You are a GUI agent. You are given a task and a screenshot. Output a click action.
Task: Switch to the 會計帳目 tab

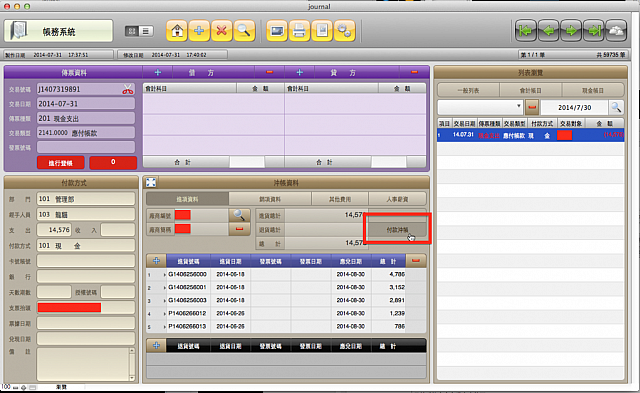click(530, 91)
